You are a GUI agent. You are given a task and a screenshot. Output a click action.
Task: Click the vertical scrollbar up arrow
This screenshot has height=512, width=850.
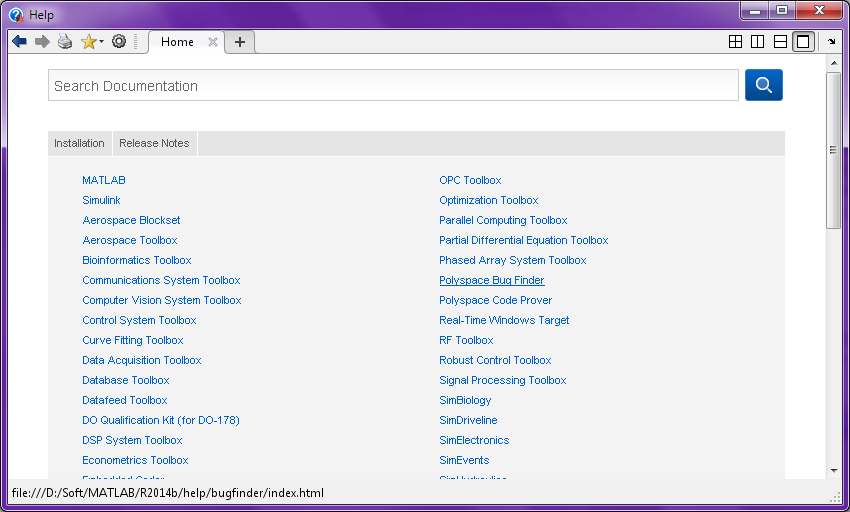click(833, 63)
